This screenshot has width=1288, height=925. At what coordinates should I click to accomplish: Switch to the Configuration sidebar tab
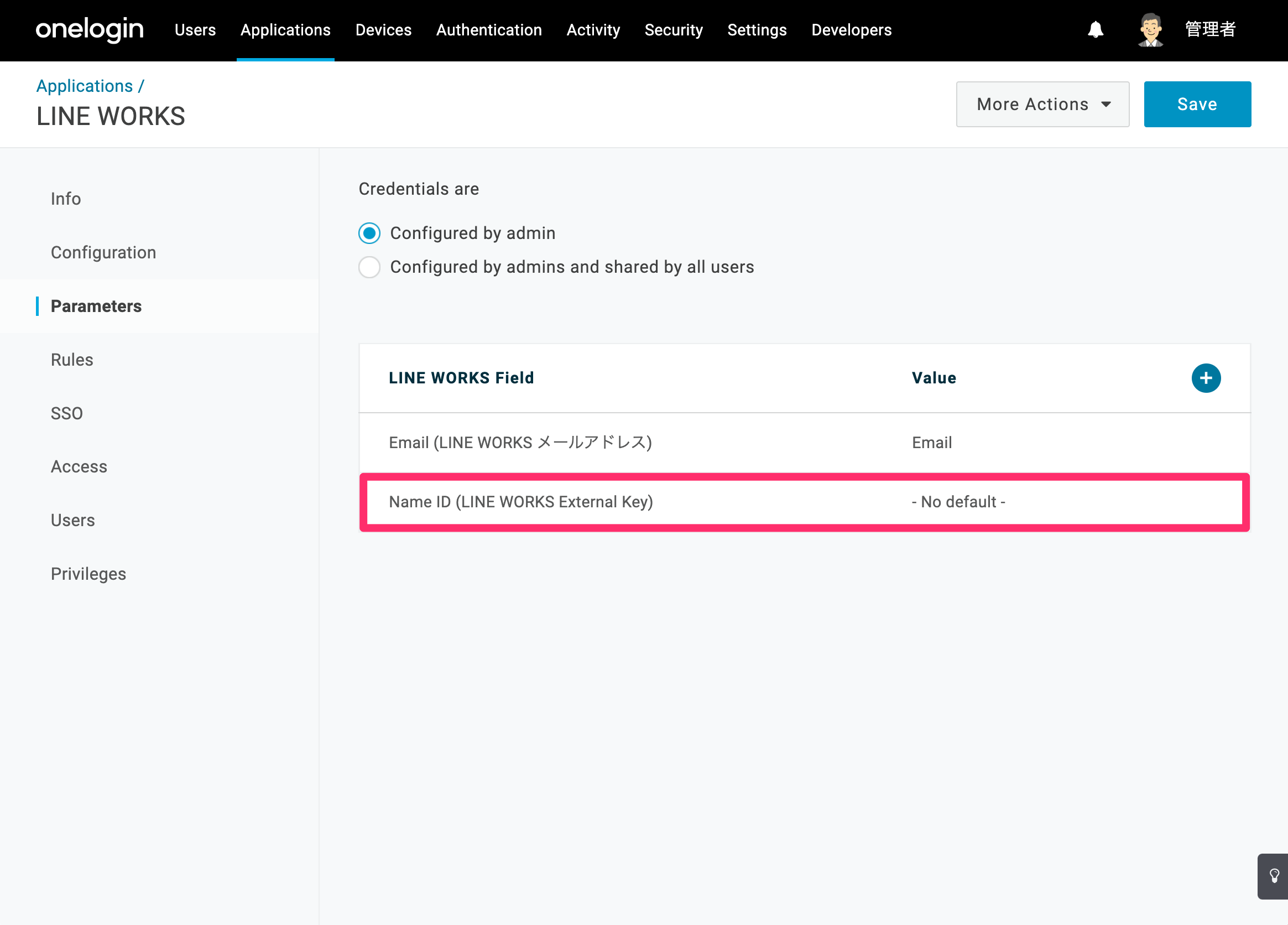(x=103, y=252)
